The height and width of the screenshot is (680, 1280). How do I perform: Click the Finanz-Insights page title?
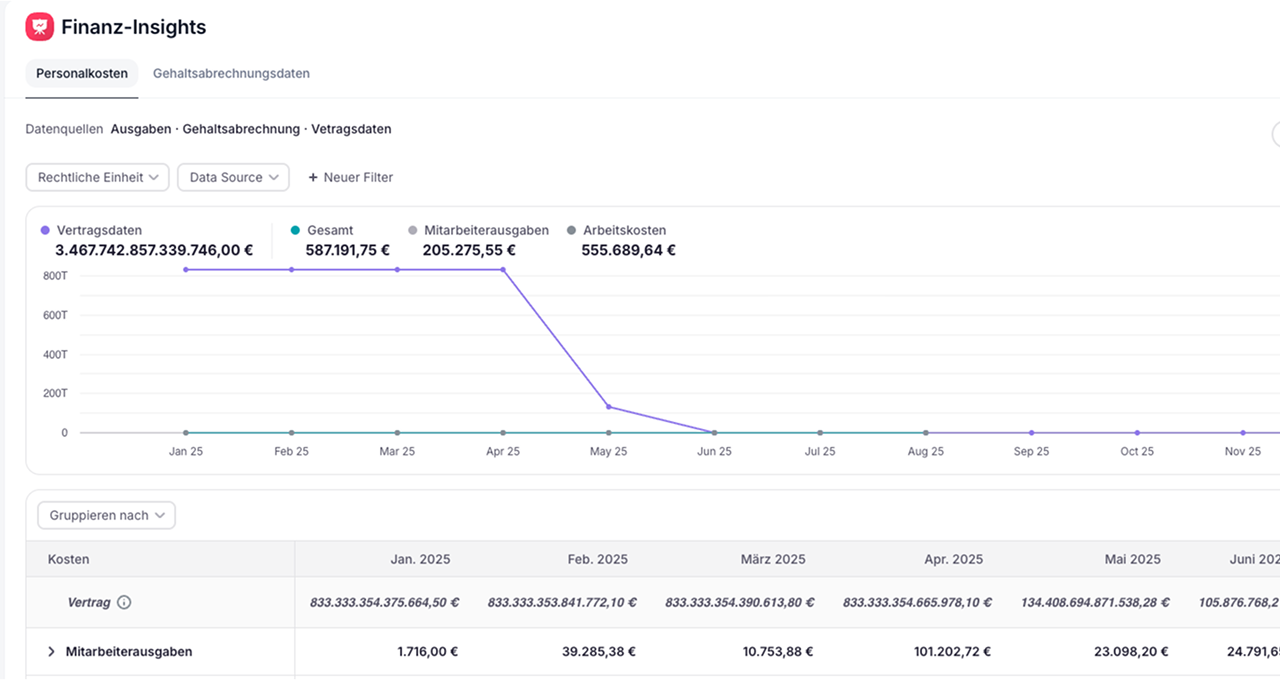tap(134, 28)
